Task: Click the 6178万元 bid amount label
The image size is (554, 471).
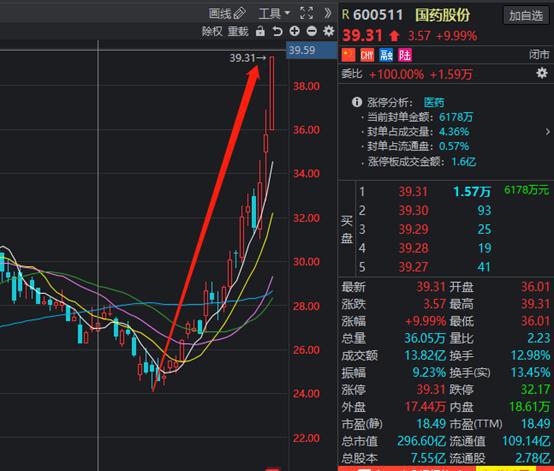Action: pyautogui.click(x=526, y=190)
